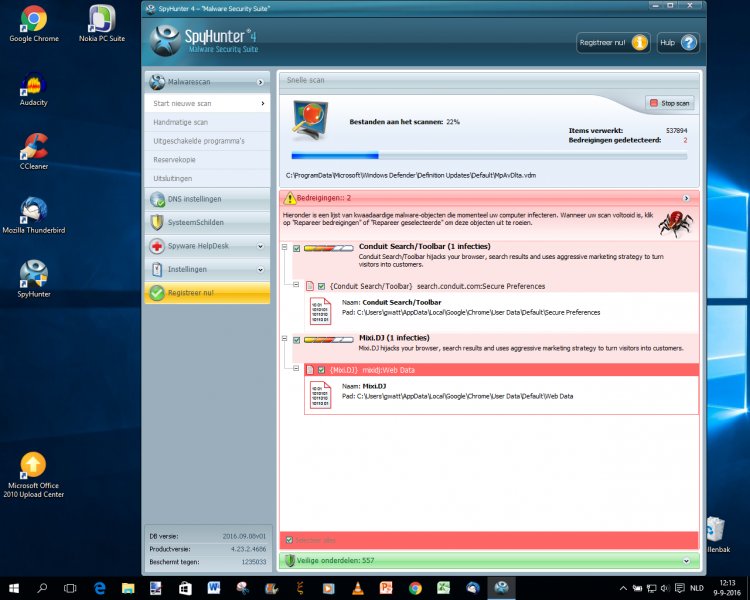Click the Registreer nu info icon
750x600 pixels.
coord(639,43)
